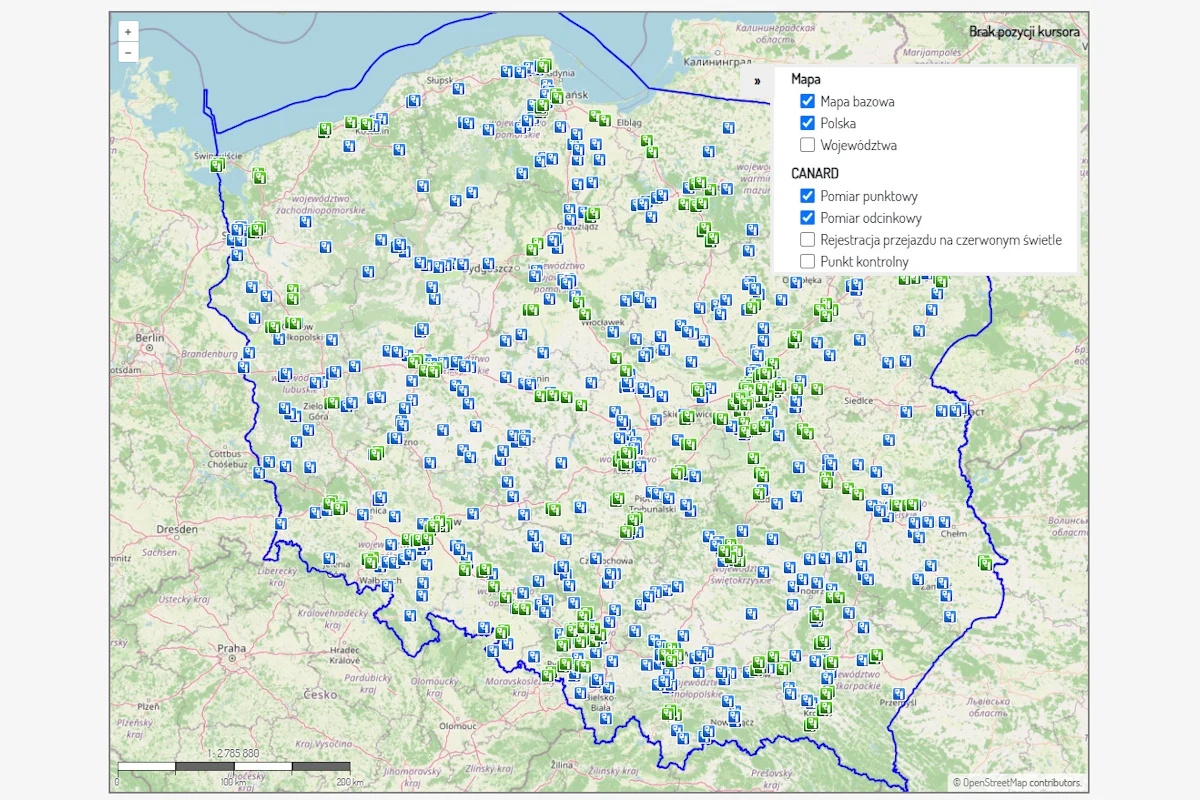Disable the Pomiar punktowy layer
This screenshot has width=1200, height=800.
point(808,196)
